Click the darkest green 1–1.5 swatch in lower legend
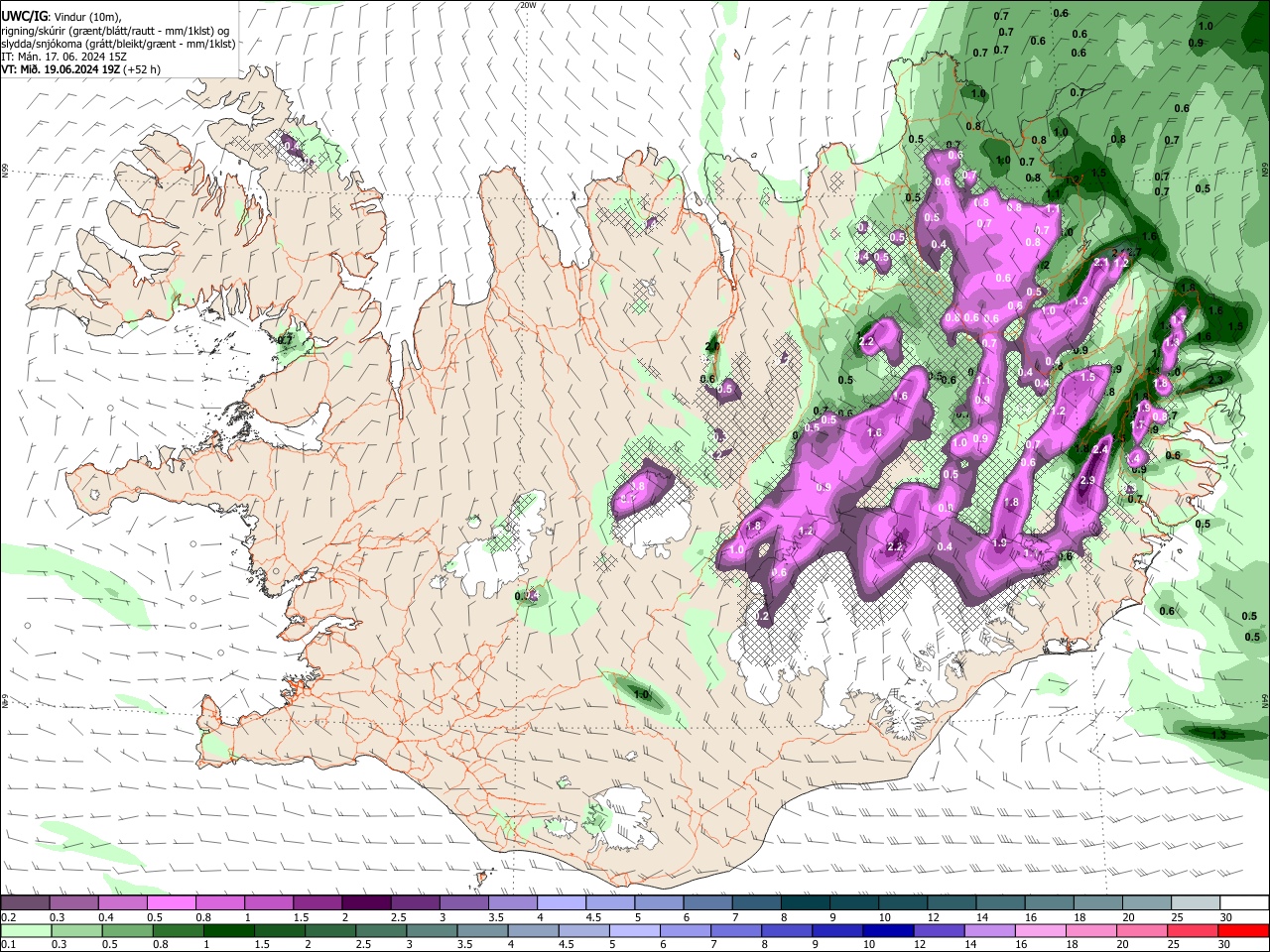This screenshot has height=952, width=1270. (x=228, y=930)
